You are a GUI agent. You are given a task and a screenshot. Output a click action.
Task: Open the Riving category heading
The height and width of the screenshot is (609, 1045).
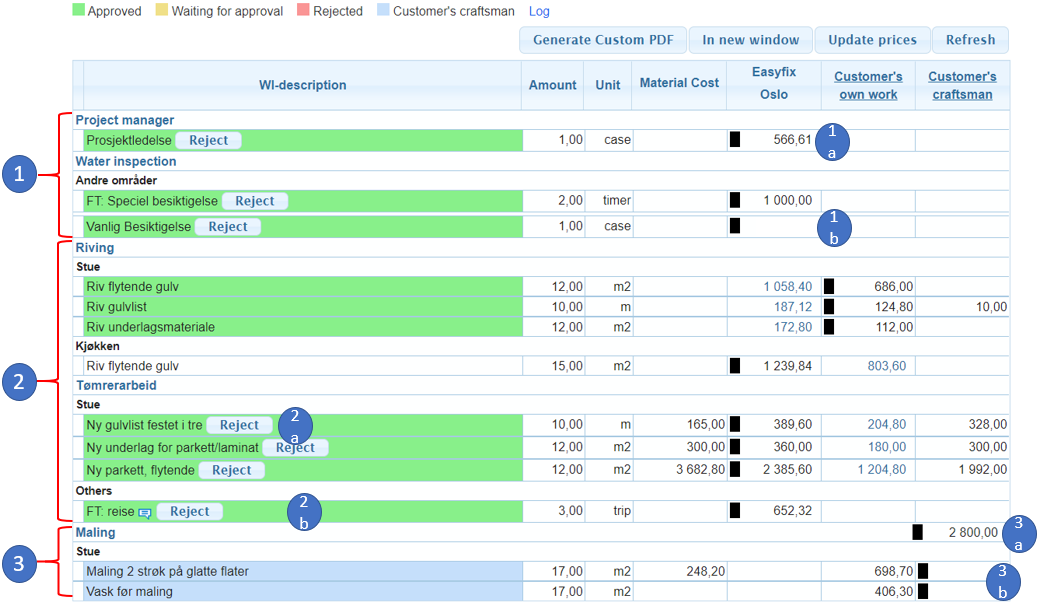click(x=95, y=247)
